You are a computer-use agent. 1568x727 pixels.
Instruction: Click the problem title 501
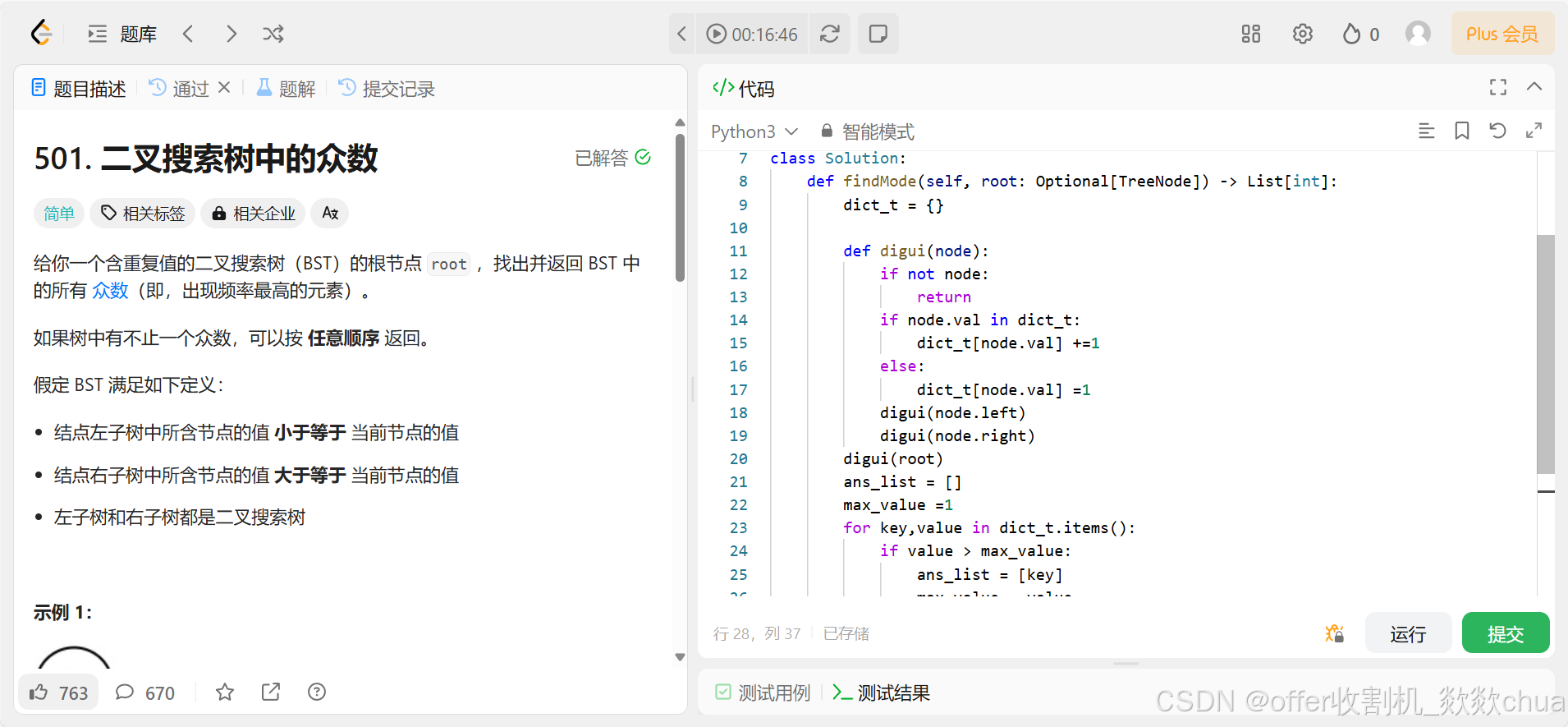(206, 159)
